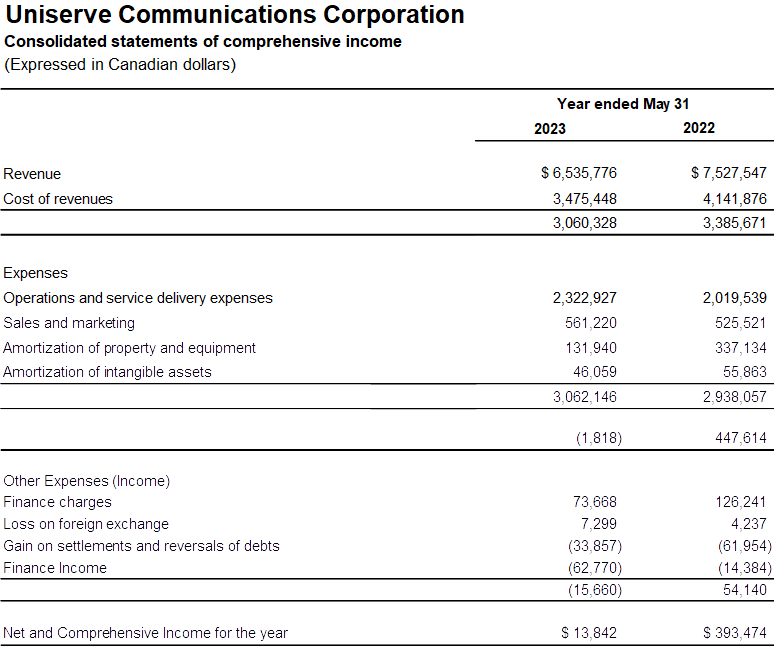Click Amortization of property and equipment label
The width and height of the screenshot is (774, 646).
[130, 348]
